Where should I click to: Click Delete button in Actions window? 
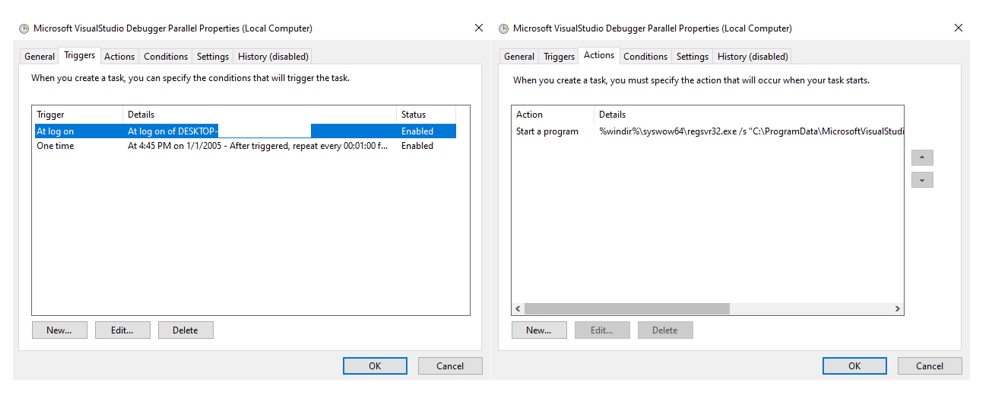pyautogui.click(x=665, y=330)
